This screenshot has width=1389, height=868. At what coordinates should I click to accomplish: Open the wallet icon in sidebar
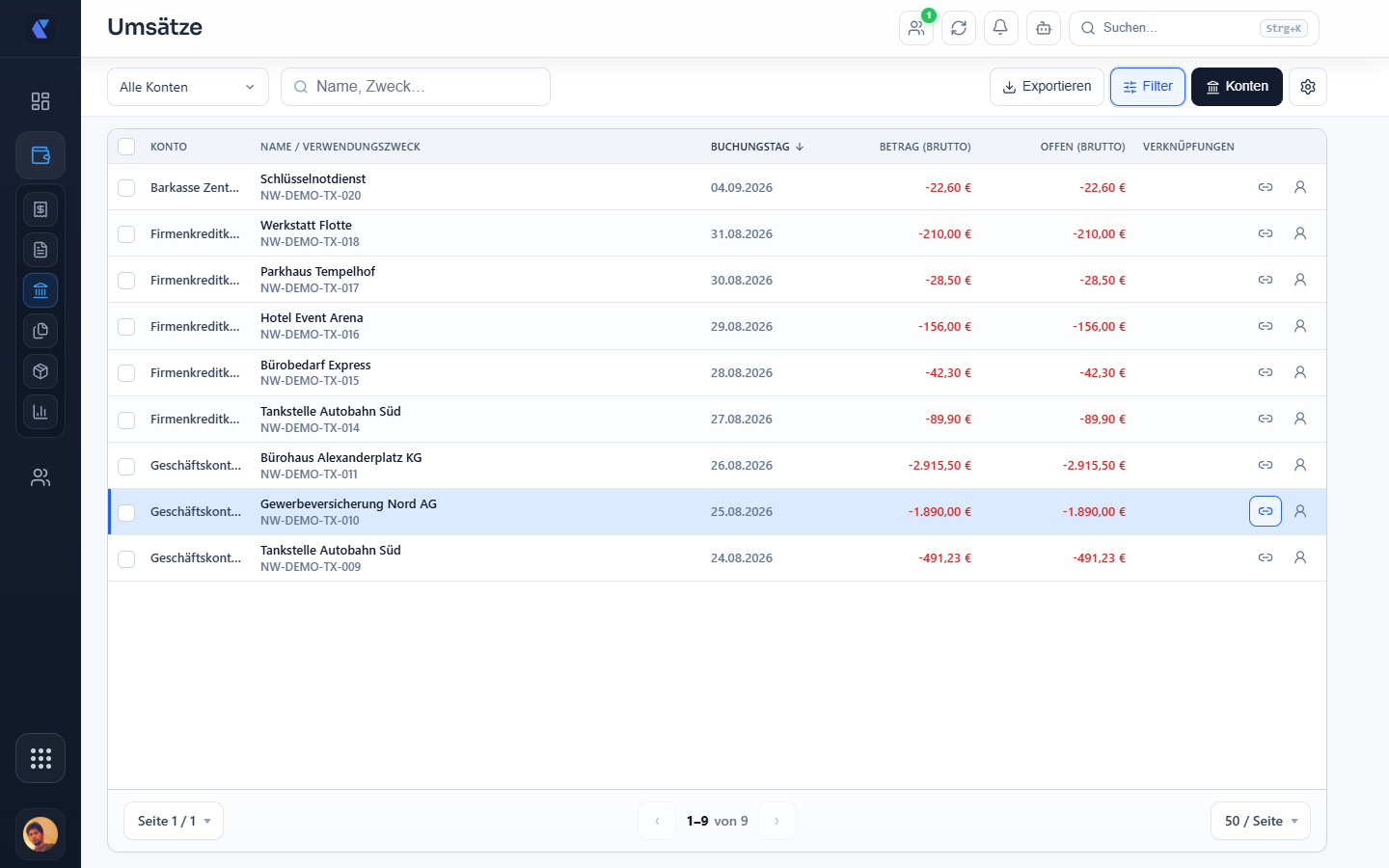point(41,155)
